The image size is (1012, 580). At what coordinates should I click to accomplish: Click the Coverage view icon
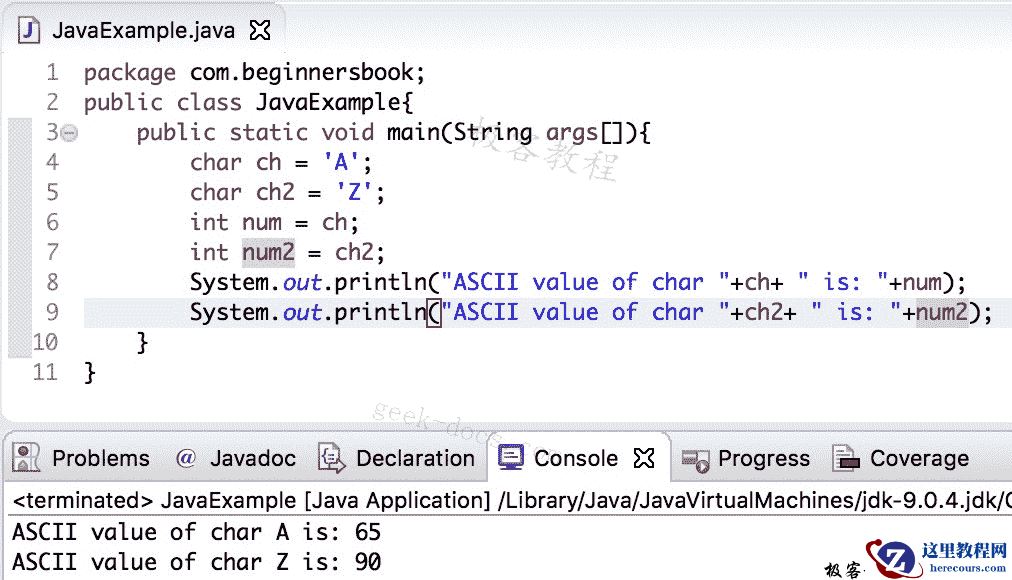pyautogui.click(x=848, y=458)
